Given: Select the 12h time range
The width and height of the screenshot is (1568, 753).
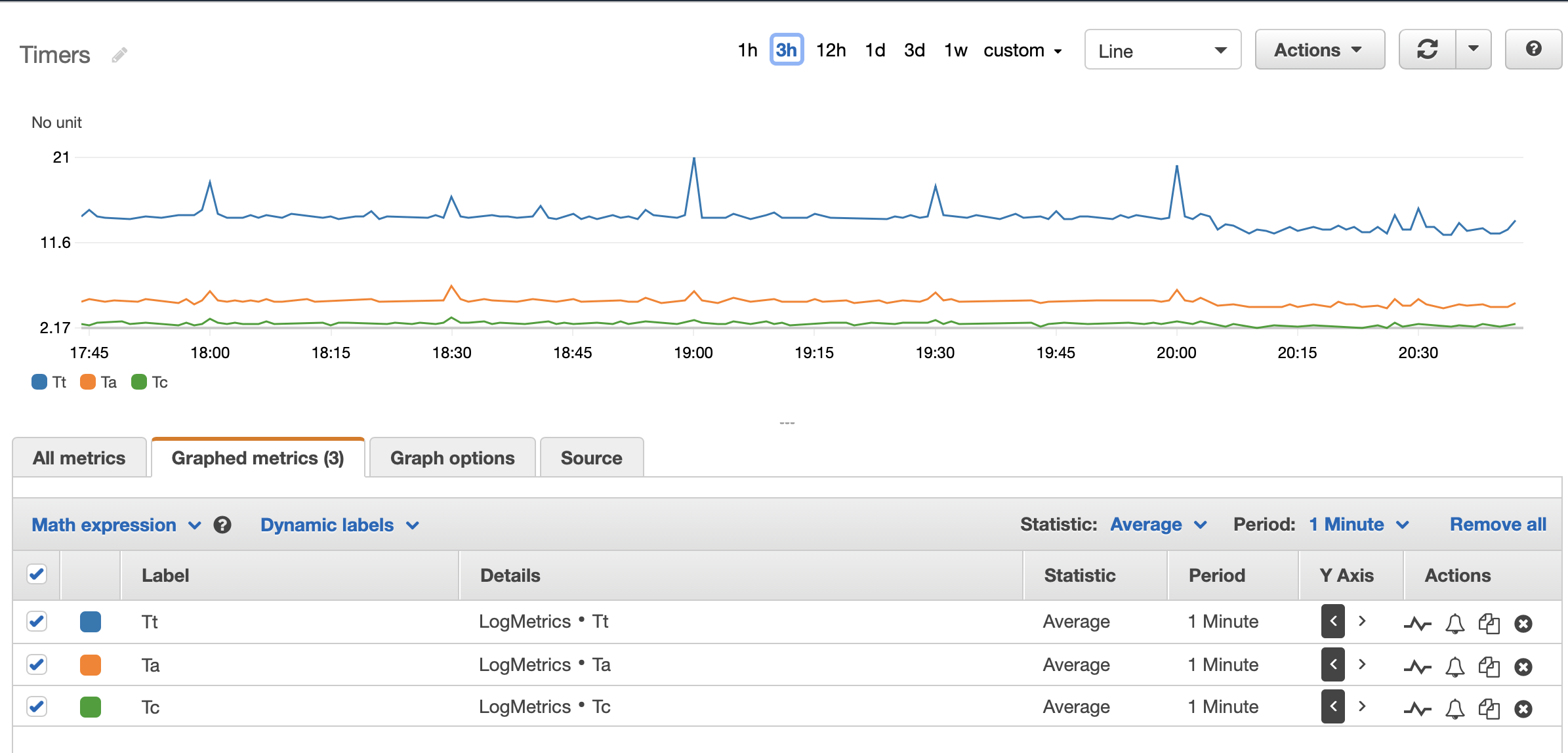Looking at the screenshot, I should click(x=830, y=51).
